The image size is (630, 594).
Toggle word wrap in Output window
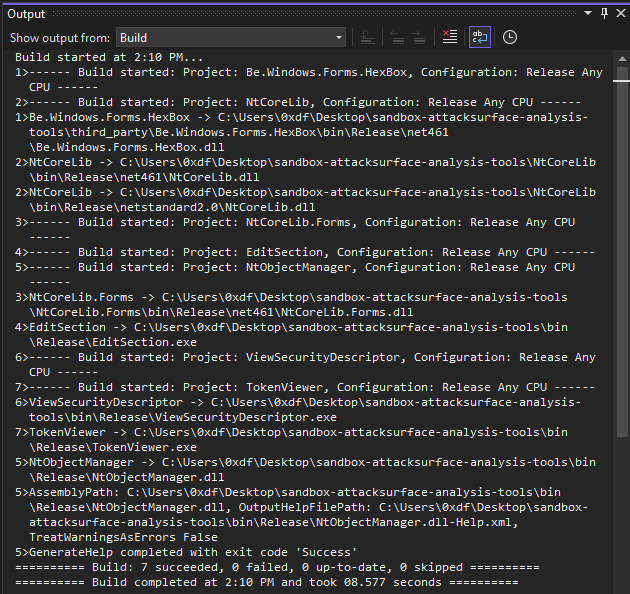coord(479,37)
